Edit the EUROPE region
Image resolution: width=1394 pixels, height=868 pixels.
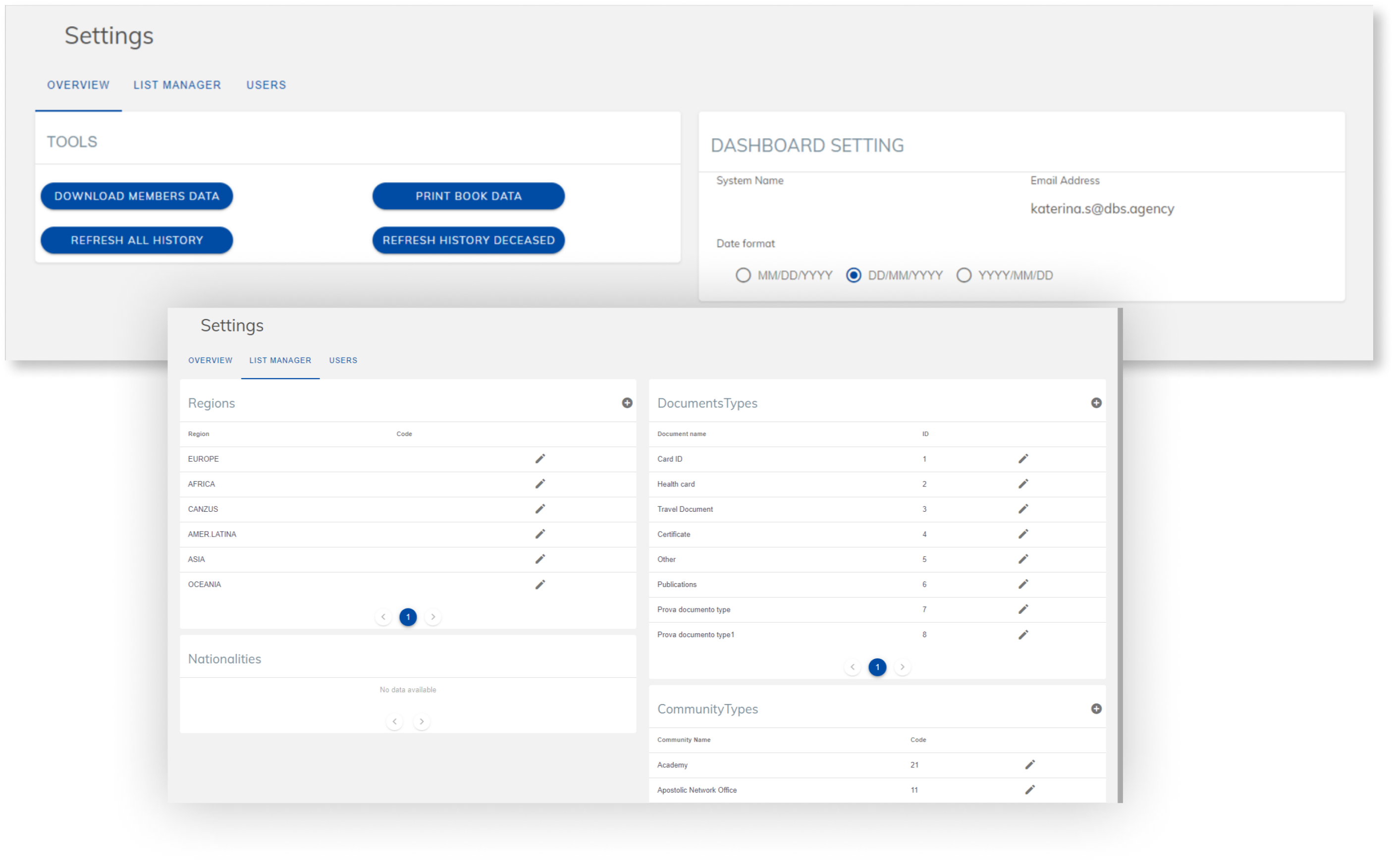click(x=540, y=459)
